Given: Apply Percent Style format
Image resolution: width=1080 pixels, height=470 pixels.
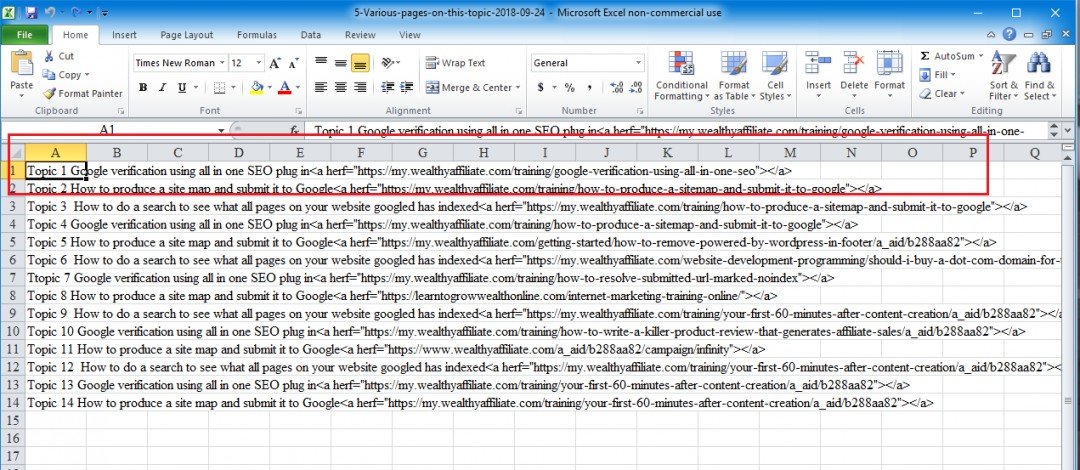Looking at the screenshot, I should [570, 88].
